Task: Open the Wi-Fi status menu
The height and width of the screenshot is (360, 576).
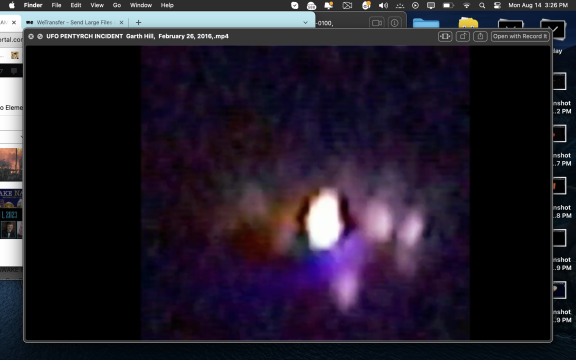Action: (x=467, y=5)
